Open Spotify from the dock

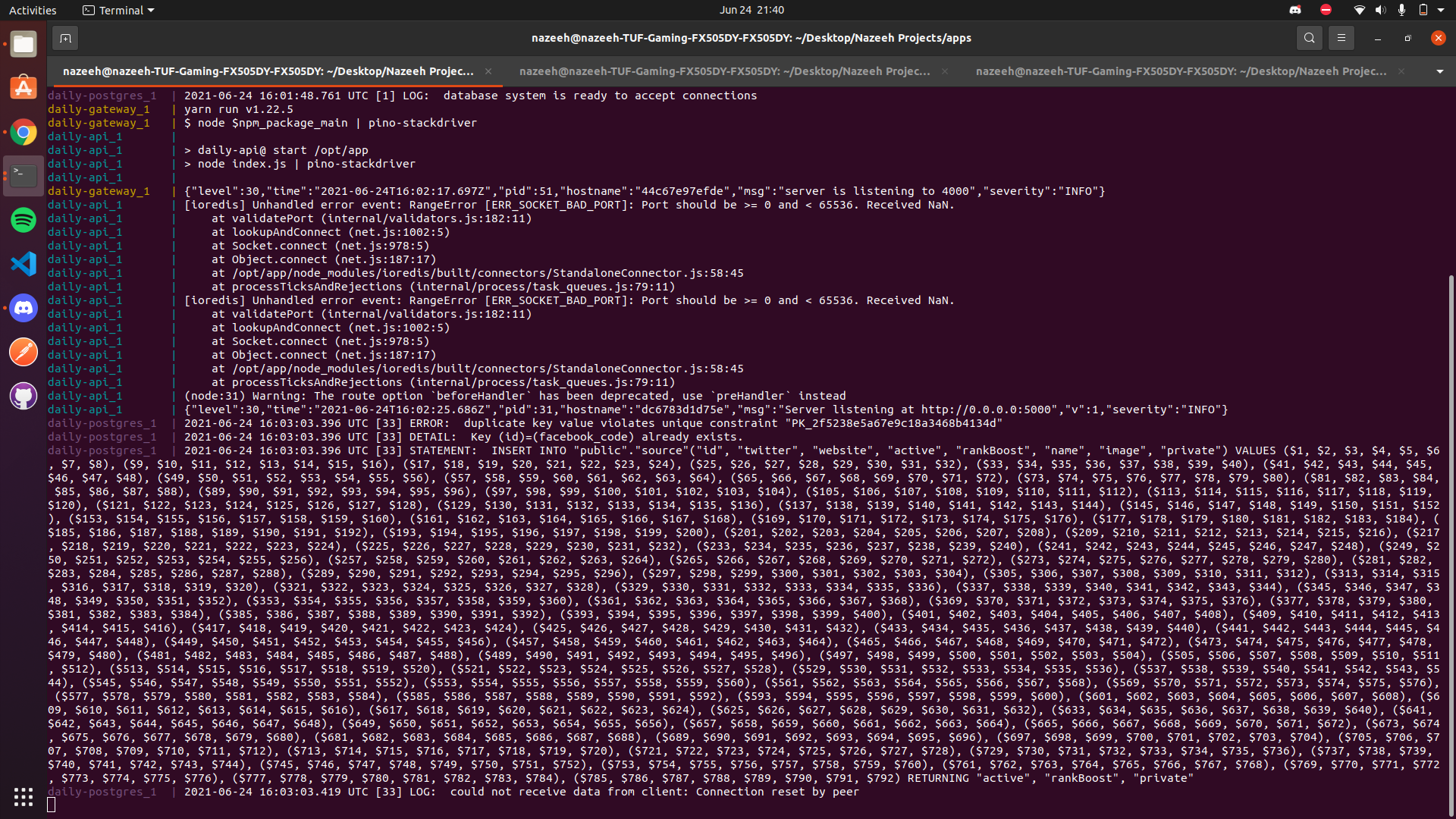point(24,220)
